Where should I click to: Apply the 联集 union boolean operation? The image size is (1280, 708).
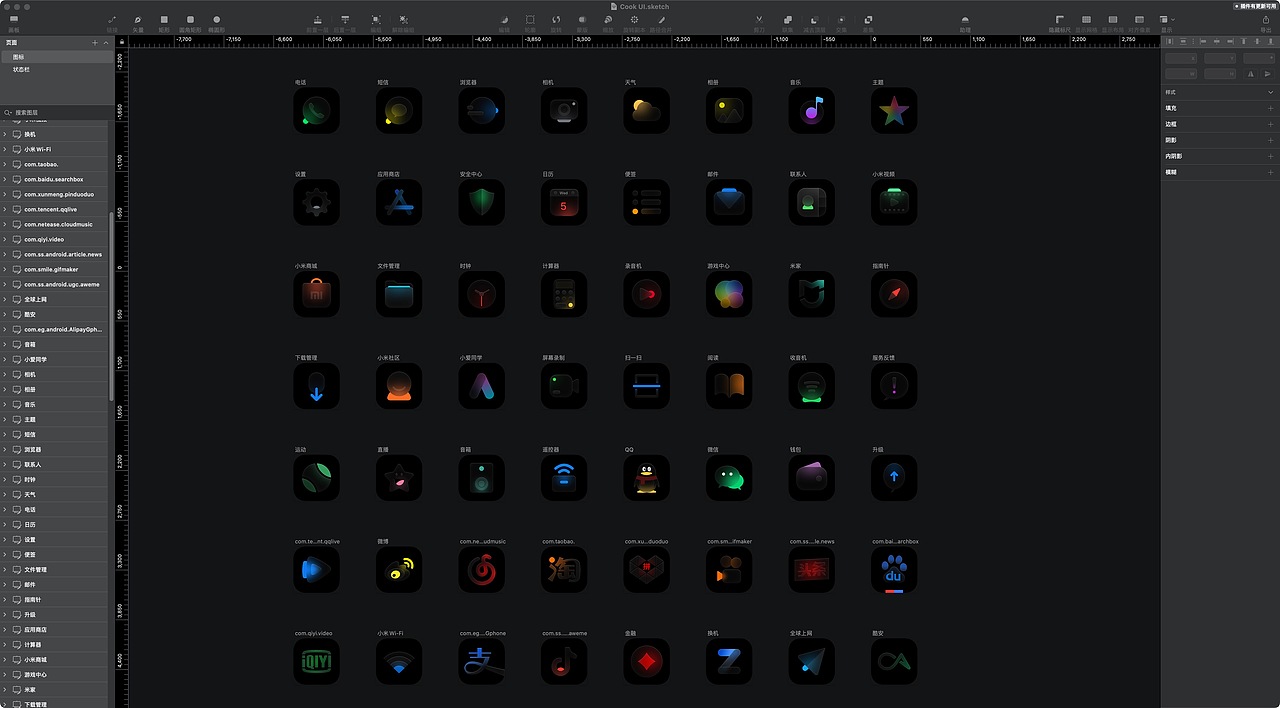pos(788,19)
